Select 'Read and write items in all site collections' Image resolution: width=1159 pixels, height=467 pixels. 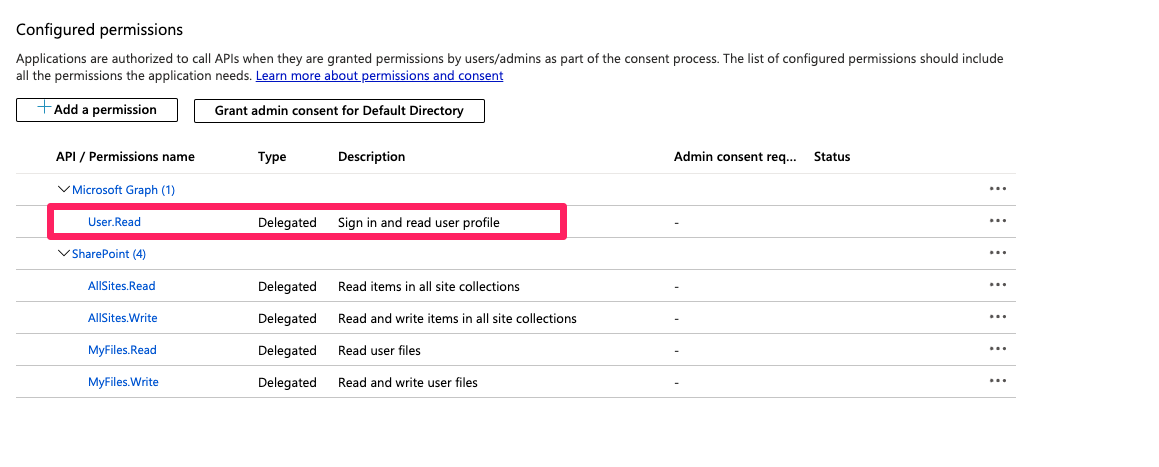(458, 318)
